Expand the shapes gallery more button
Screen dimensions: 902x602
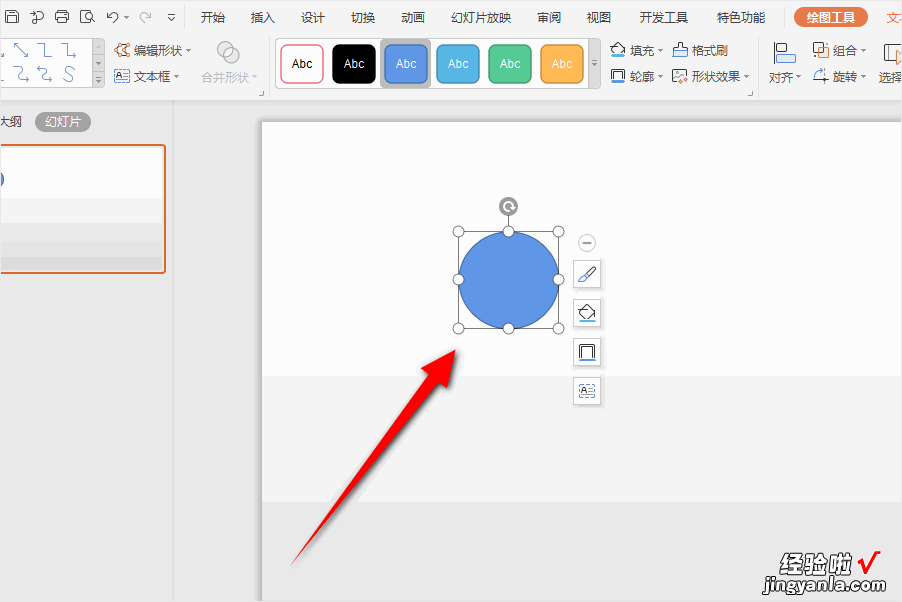(98, 81)
